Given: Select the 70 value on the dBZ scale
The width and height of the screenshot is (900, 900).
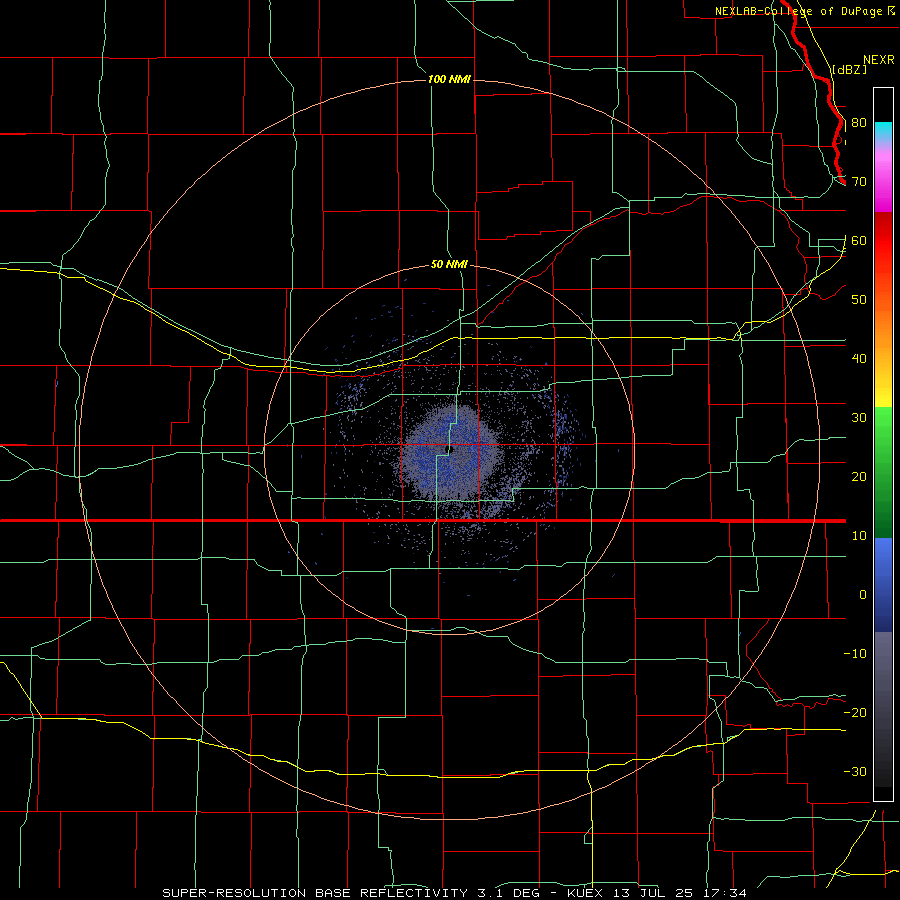Looking at the screenshot, I should pyautogui.click(x=859, y=182).
